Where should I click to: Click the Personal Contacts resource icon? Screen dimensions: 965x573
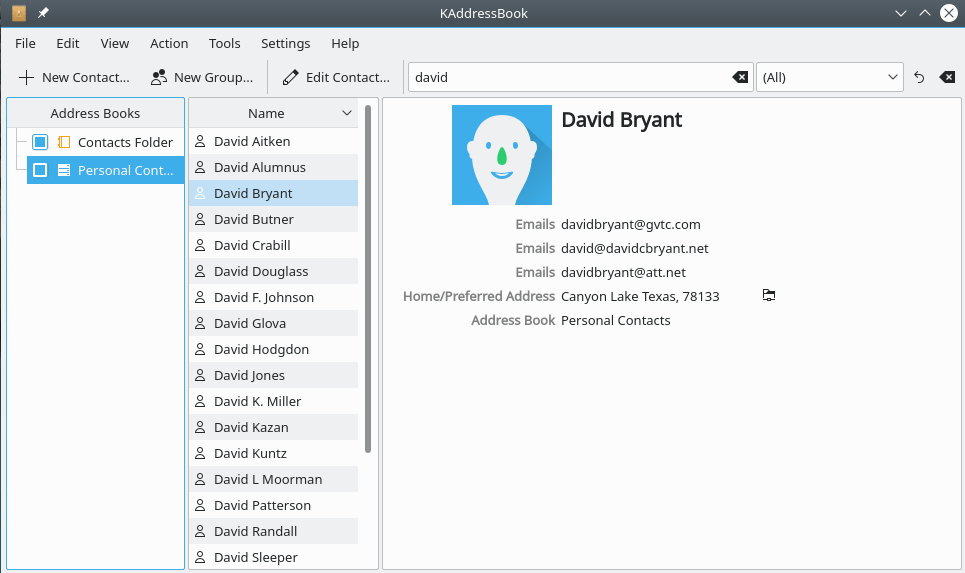pos(64,170)
